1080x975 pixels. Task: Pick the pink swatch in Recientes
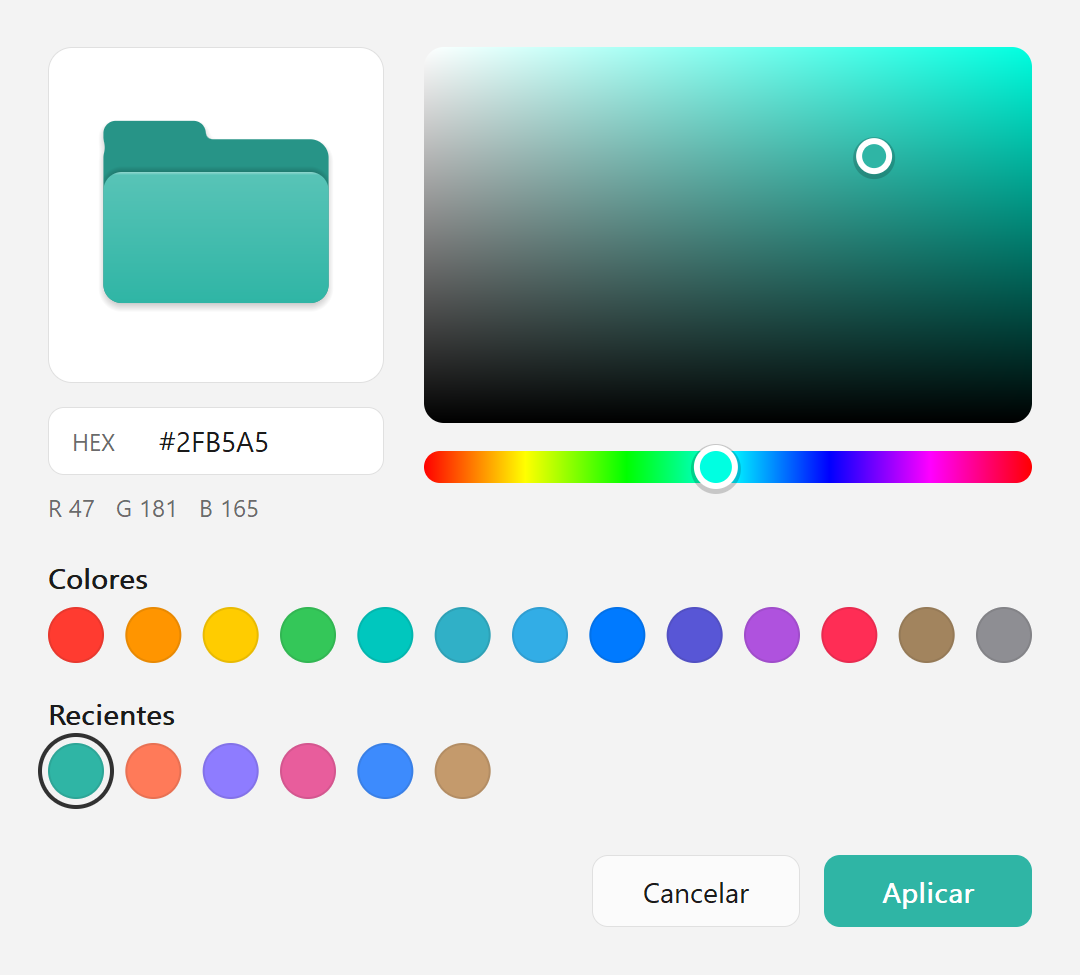[308, 770]
